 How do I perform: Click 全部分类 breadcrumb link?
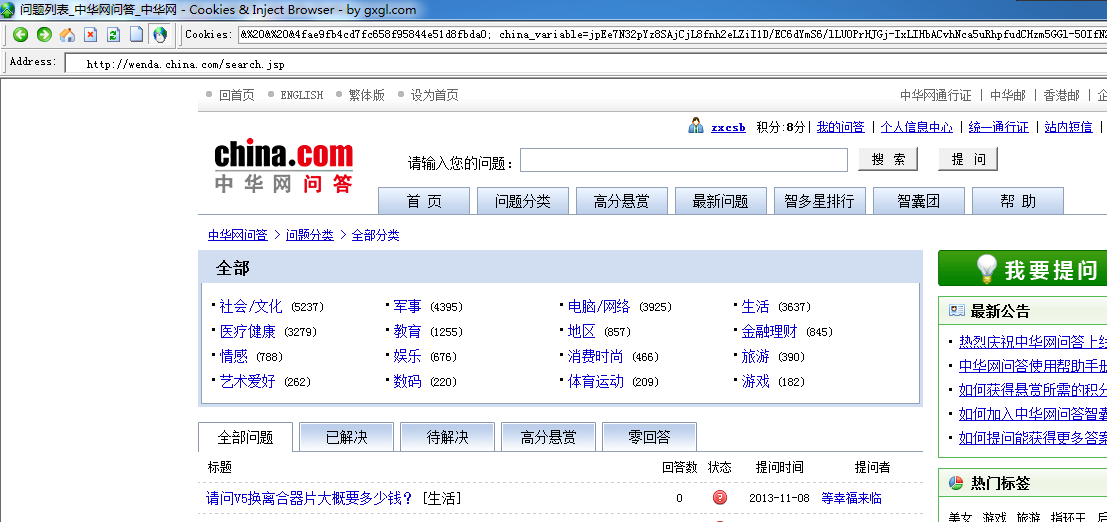375,235
